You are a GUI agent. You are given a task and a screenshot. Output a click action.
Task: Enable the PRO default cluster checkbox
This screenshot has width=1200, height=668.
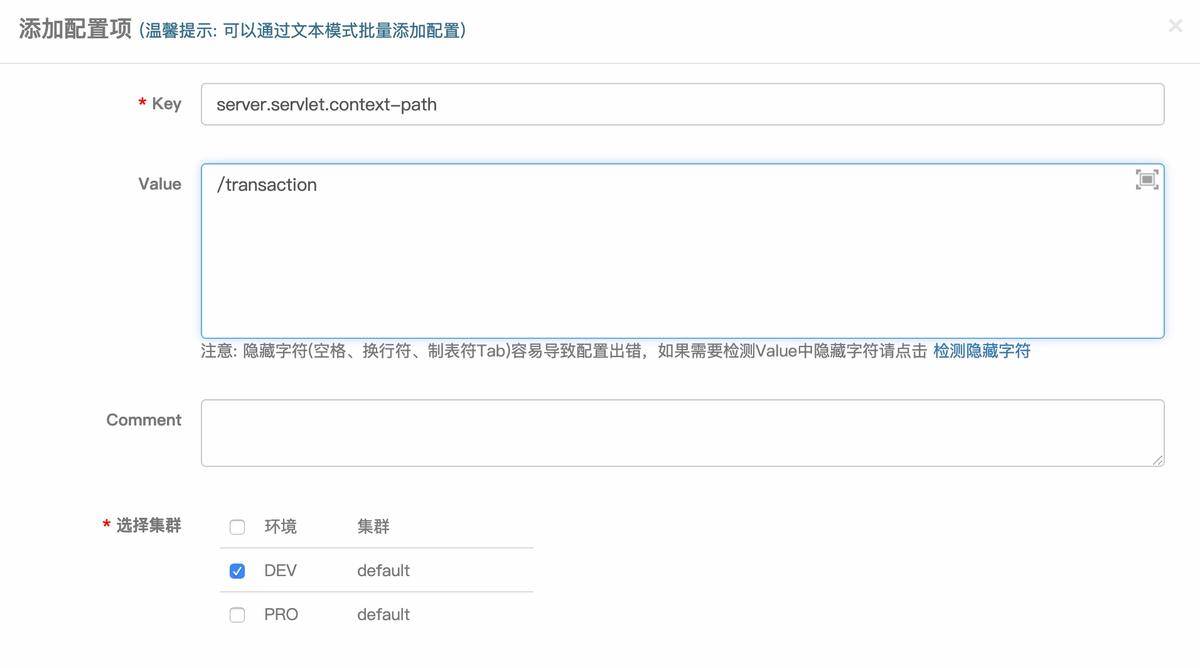click(236, 613)
